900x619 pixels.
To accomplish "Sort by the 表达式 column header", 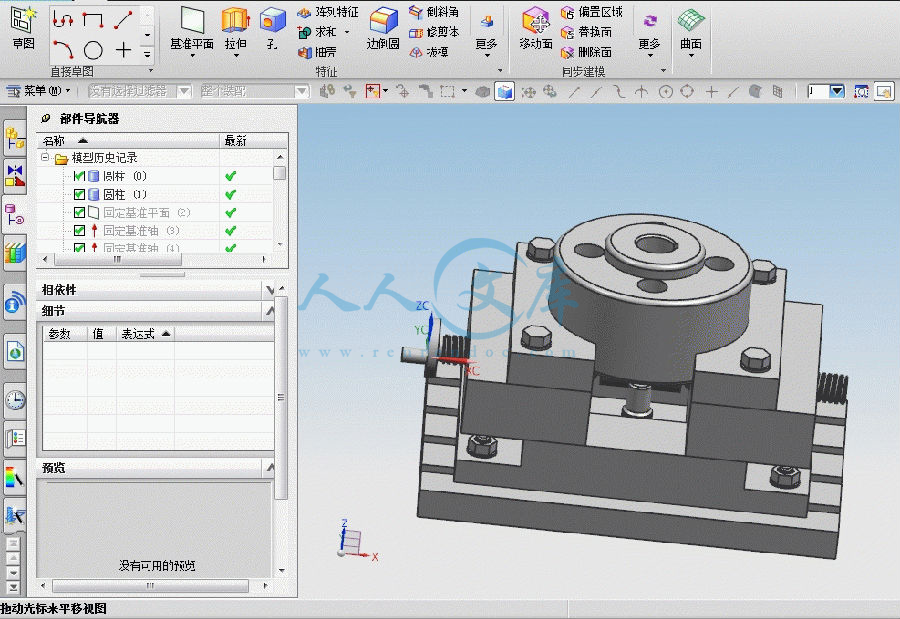I will click(146, 334).
